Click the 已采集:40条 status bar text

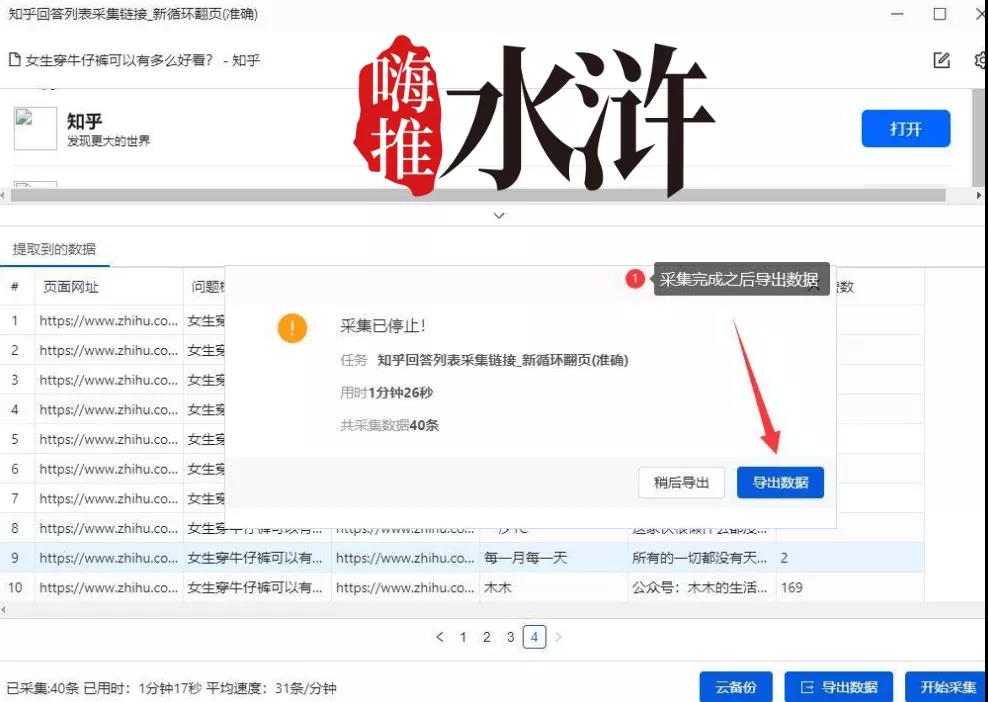click(43, 688)
